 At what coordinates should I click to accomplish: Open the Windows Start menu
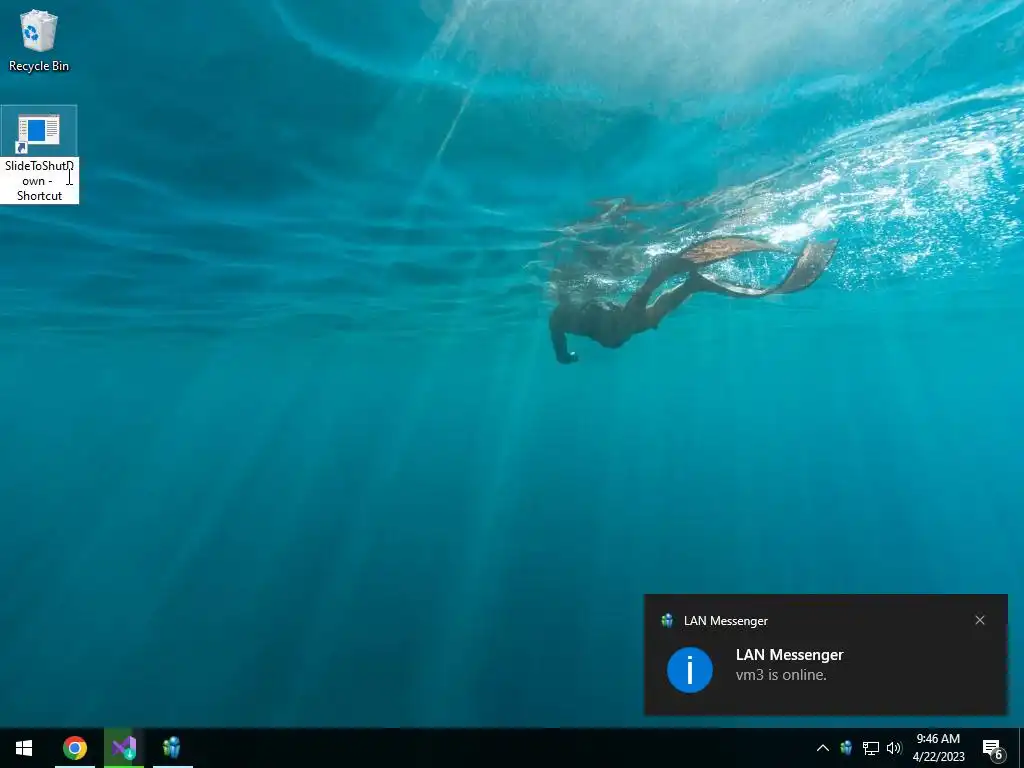click(x=24, y=748)
